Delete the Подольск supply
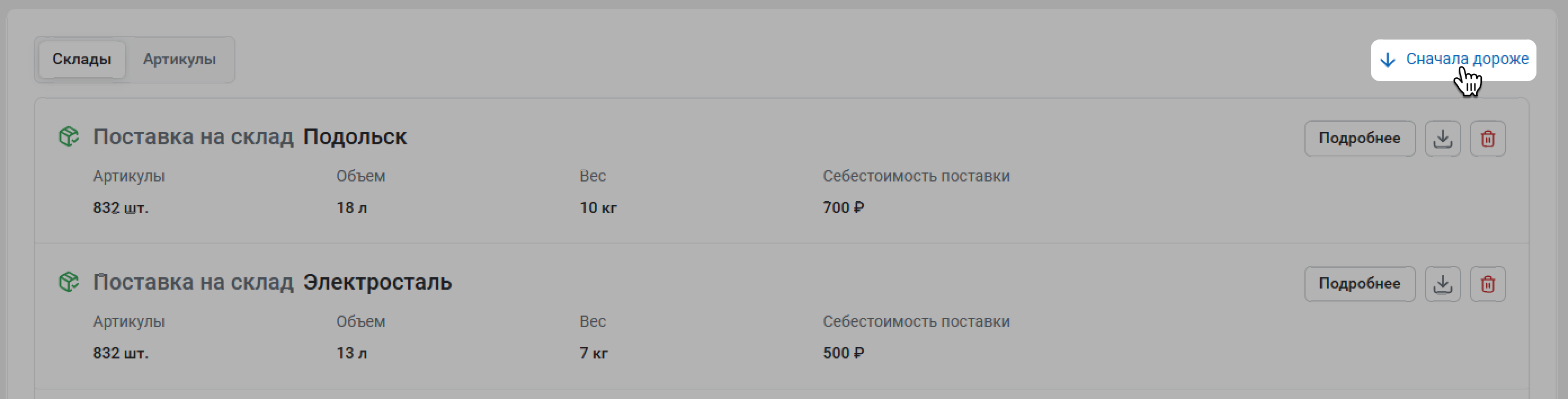 [1487, 138]
